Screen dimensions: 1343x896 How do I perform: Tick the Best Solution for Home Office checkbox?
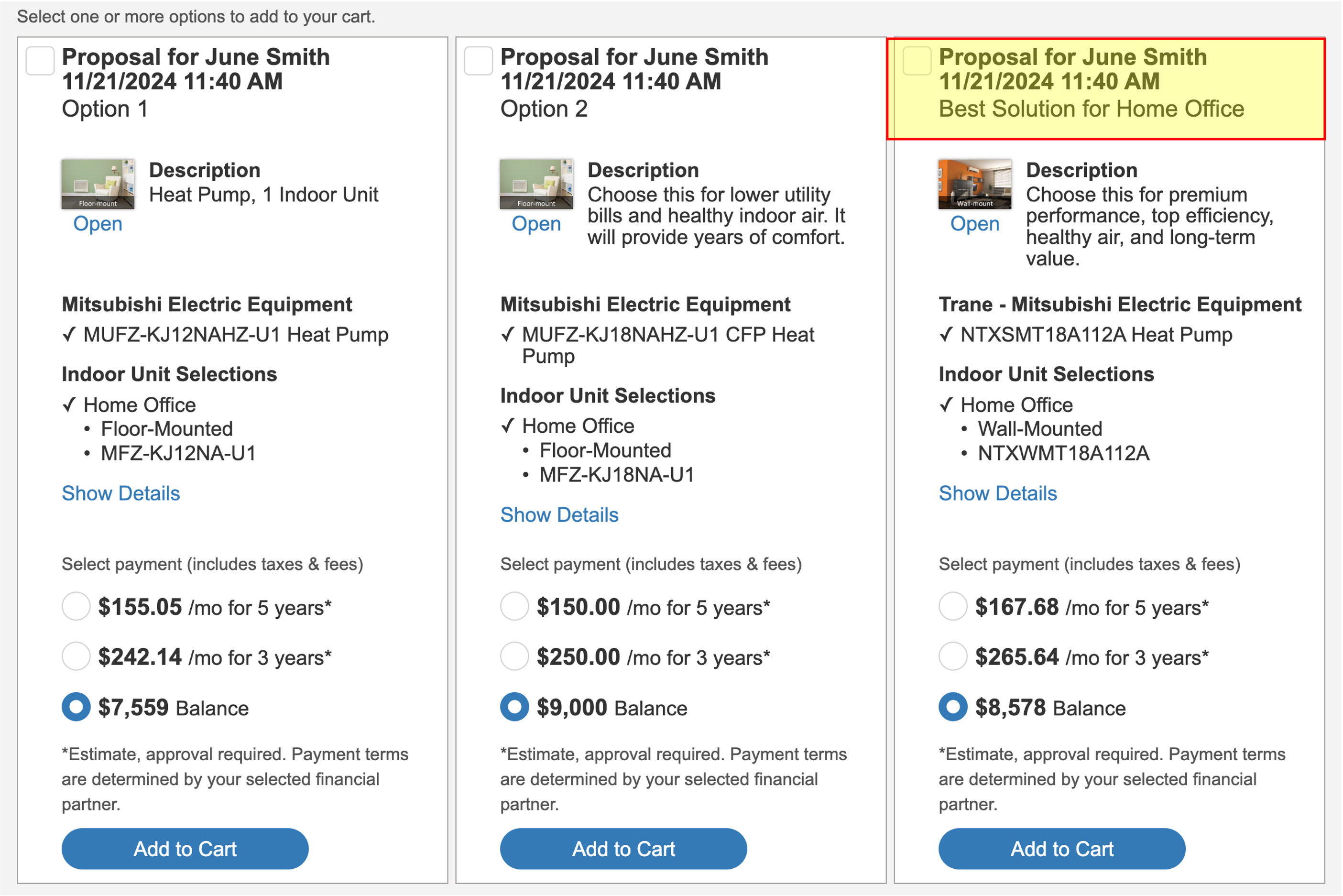coord(917,61)
